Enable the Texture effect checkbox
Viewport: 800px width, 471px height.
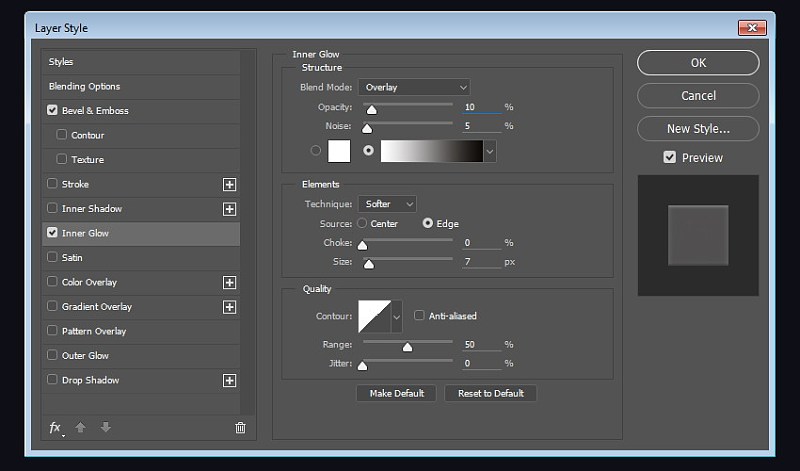click(61, 159)
